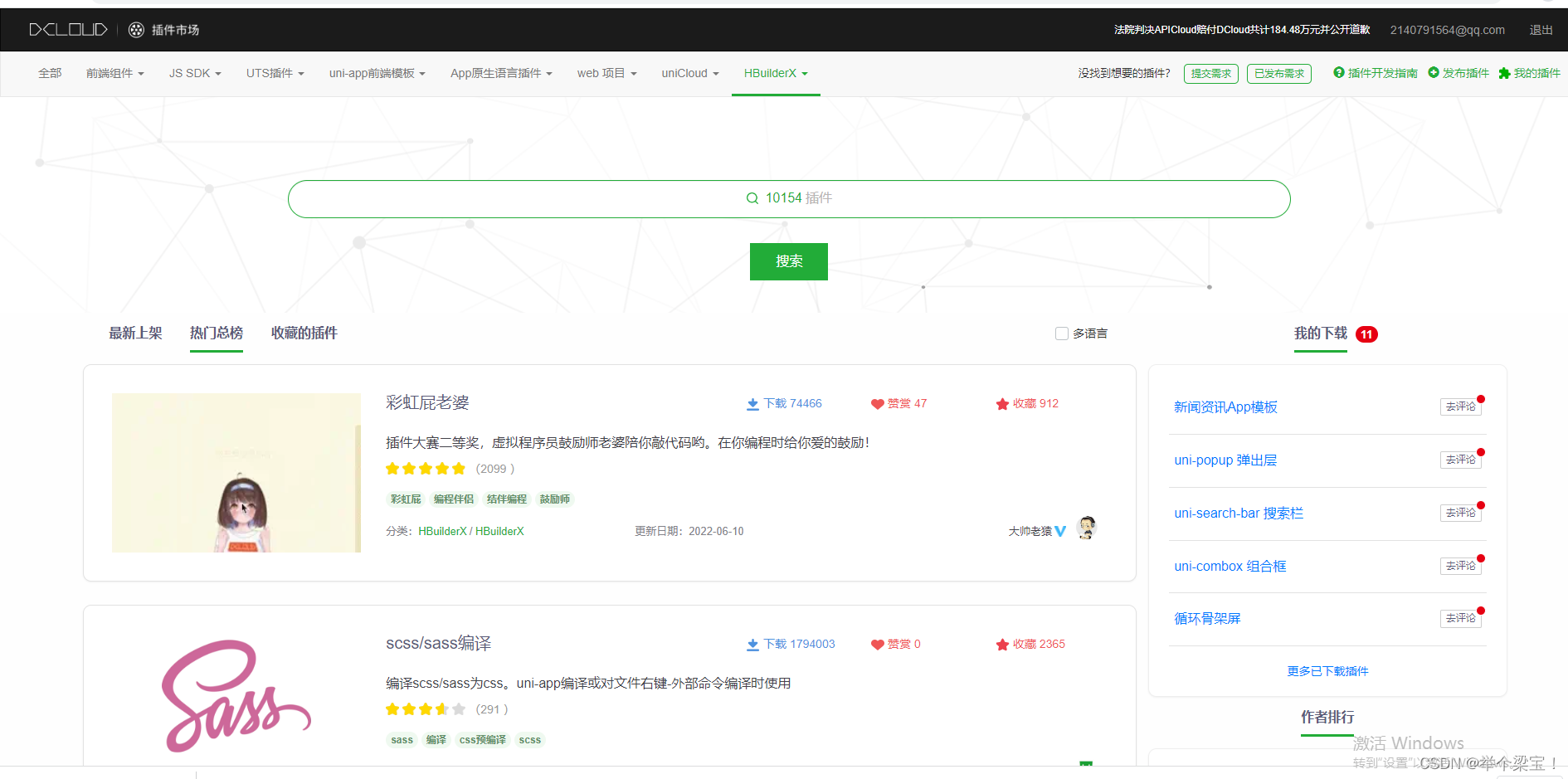
Task: Click 去评论 for uni-combox 组合框
Action: (1461, 566)
